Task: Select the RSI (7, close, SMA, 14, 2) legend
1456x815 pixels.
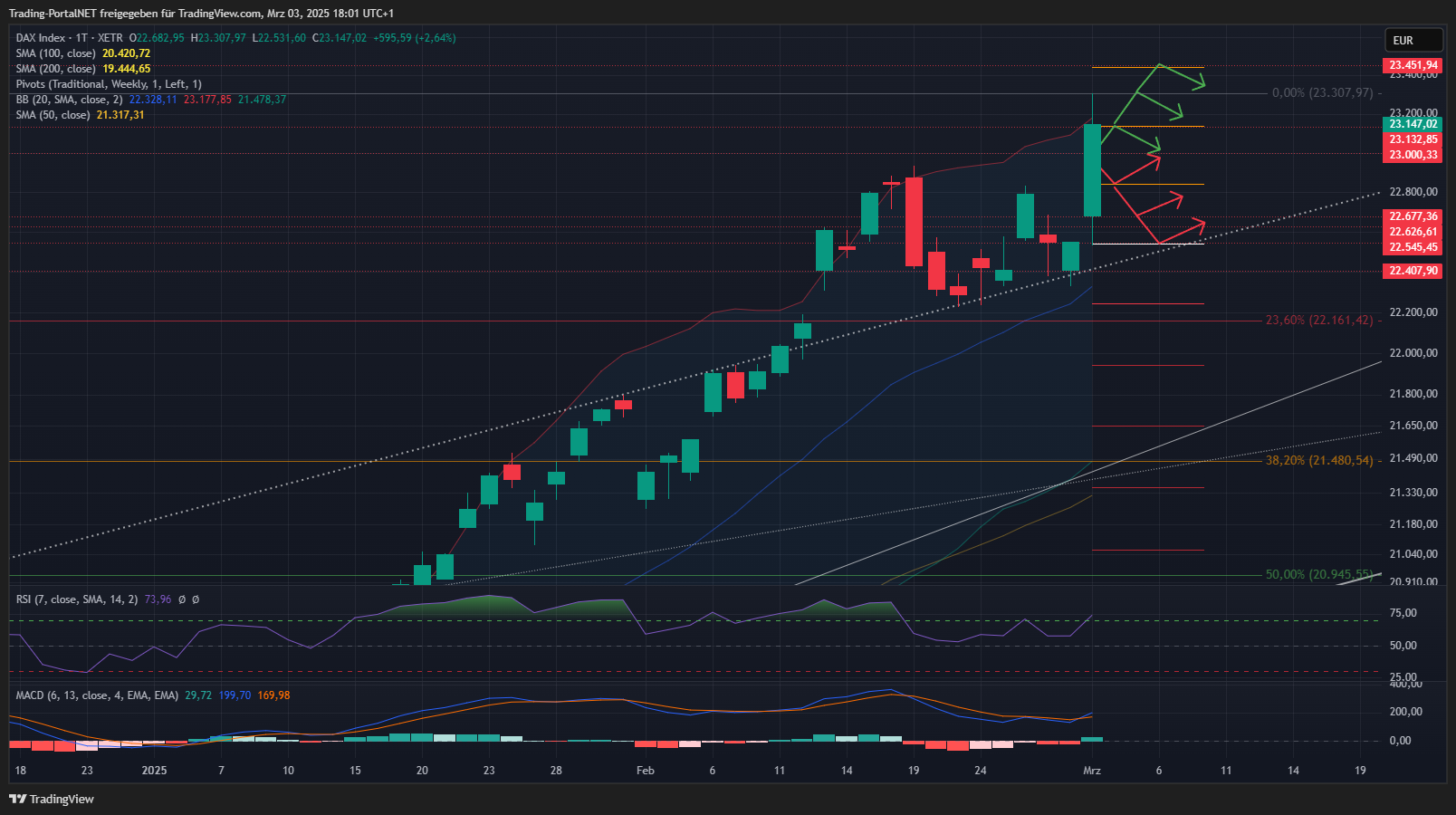Action: [77, 599]
